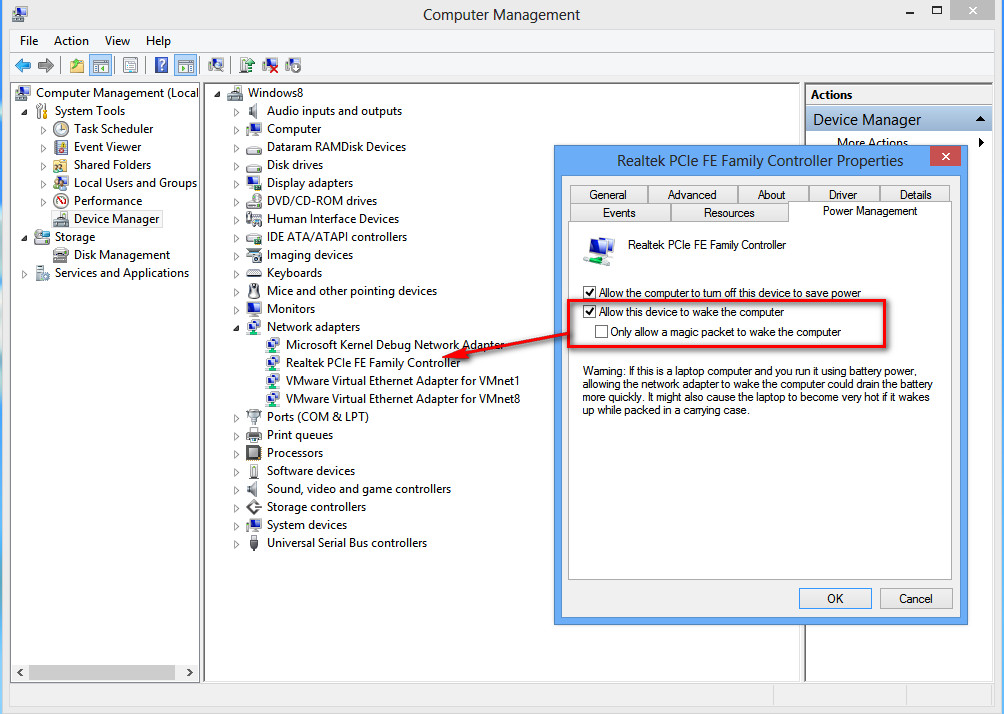1004x714 pixels.
Task: Click the Back arrow in the toolbar
Action: click(23, 65)
